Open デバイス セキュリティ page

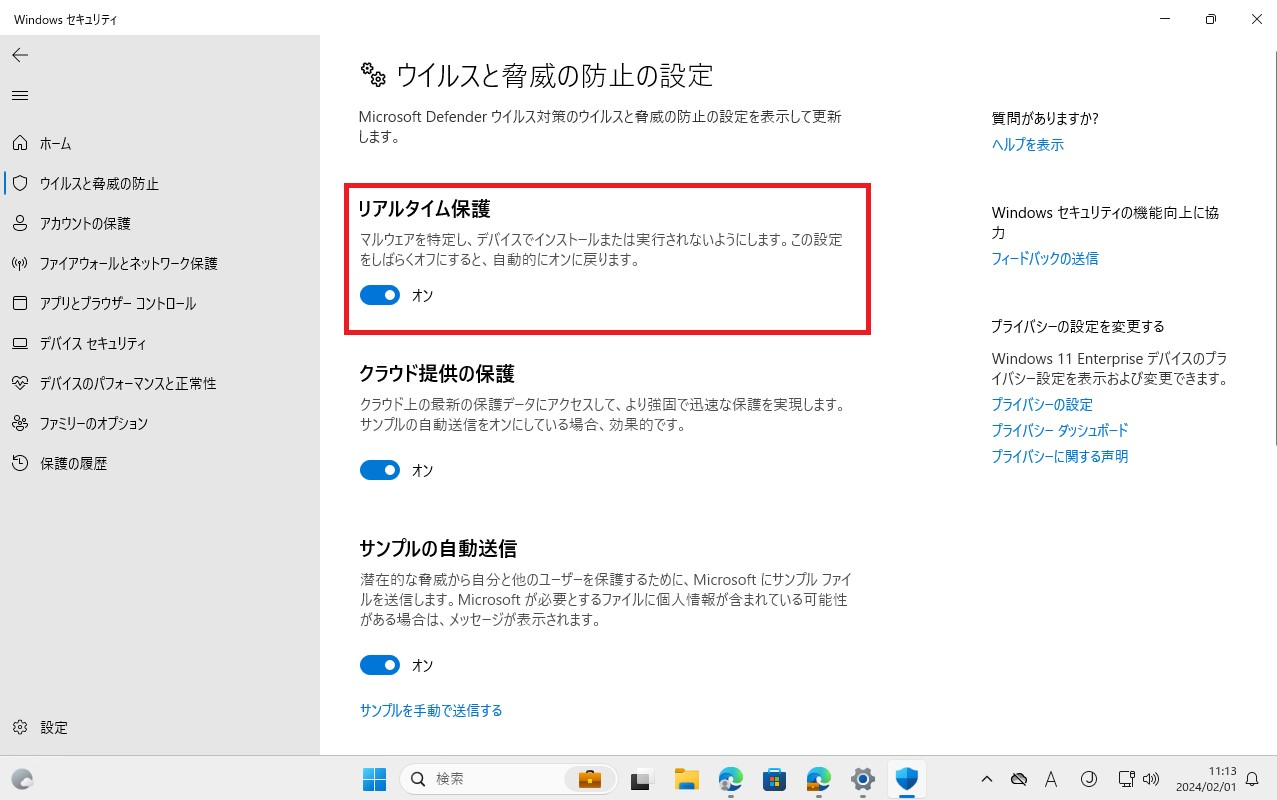coord(160,343)
